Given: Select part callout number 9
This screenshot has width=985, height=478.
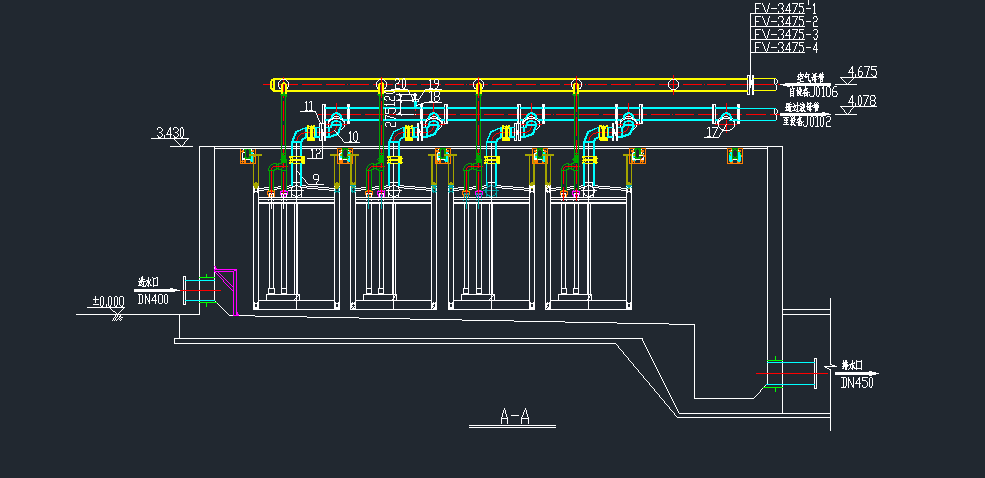Looking at the screenshot, I should [315, 179].
